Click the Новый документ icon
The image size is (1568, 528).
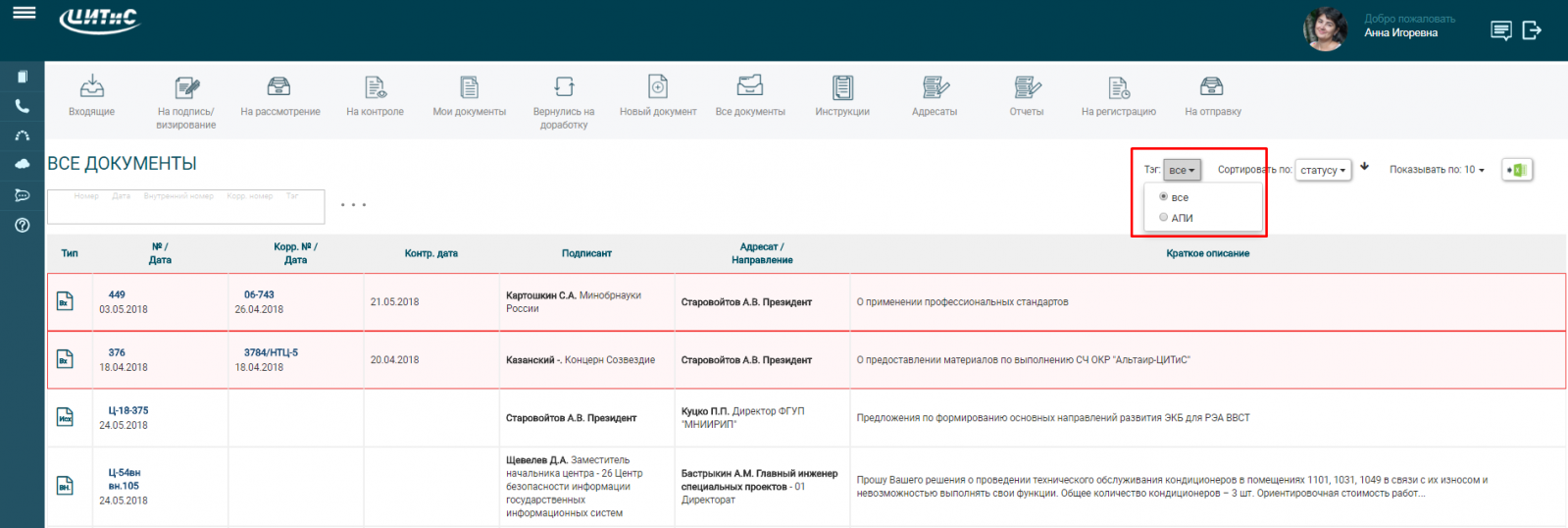point(658,88)
